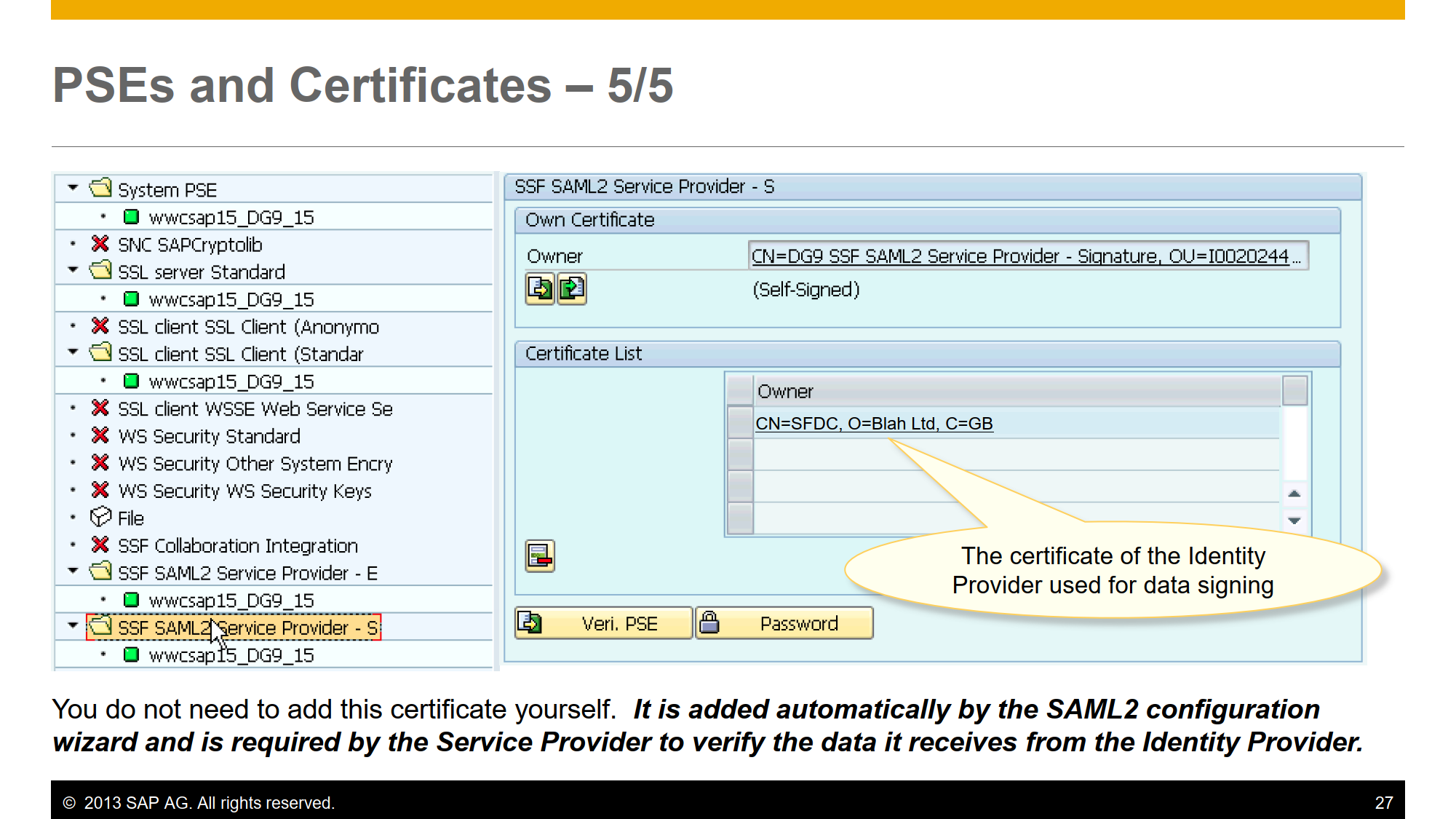Click red X beside WS Security Other System

(100, 462)
